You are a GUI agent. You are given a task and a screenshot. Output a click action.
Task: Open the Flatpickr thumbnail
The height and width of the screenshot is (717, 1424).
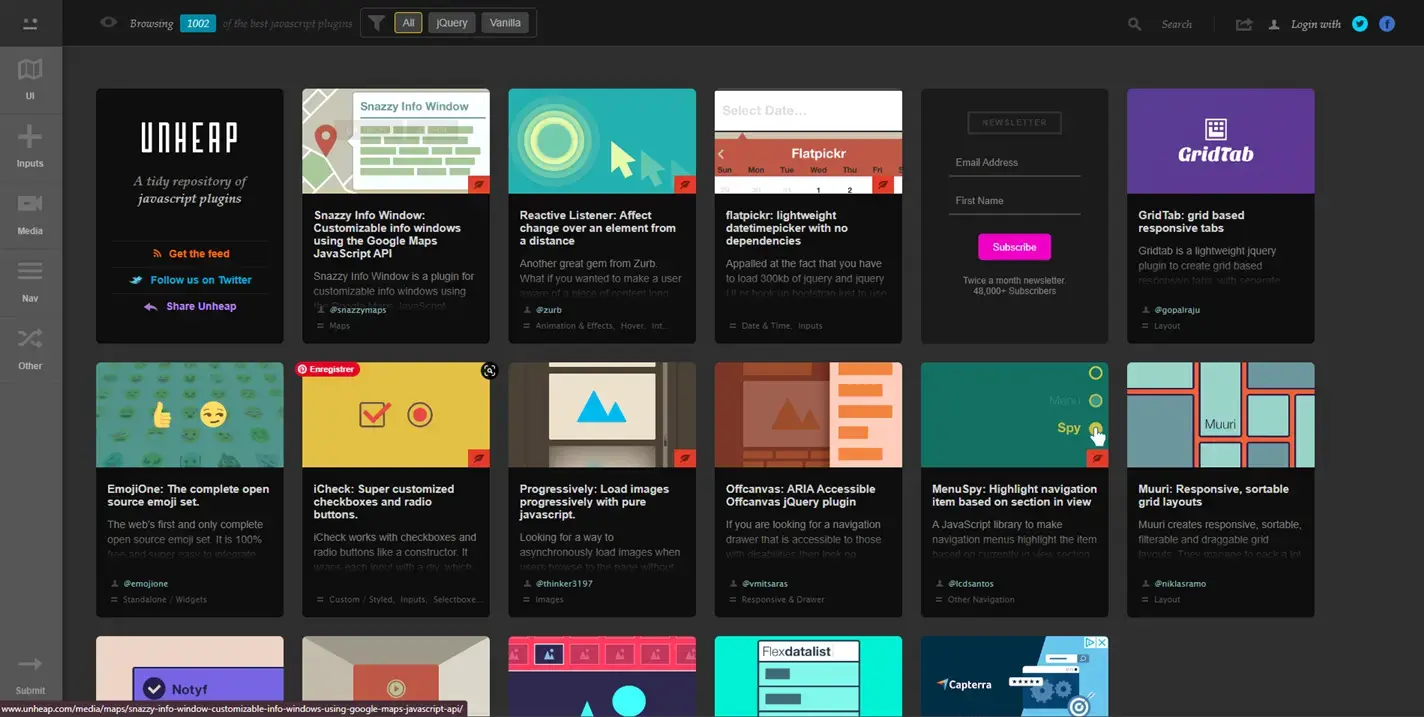tap(808, 141)
